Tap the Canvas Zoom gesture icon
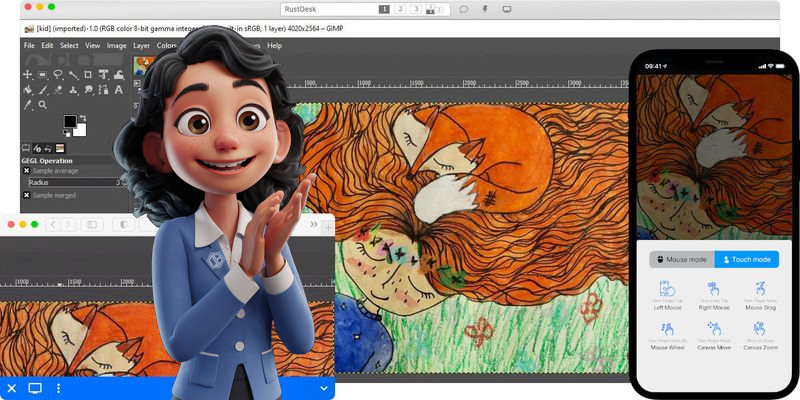The height and width of the screenshot is (400, 800). coord(760,329)
